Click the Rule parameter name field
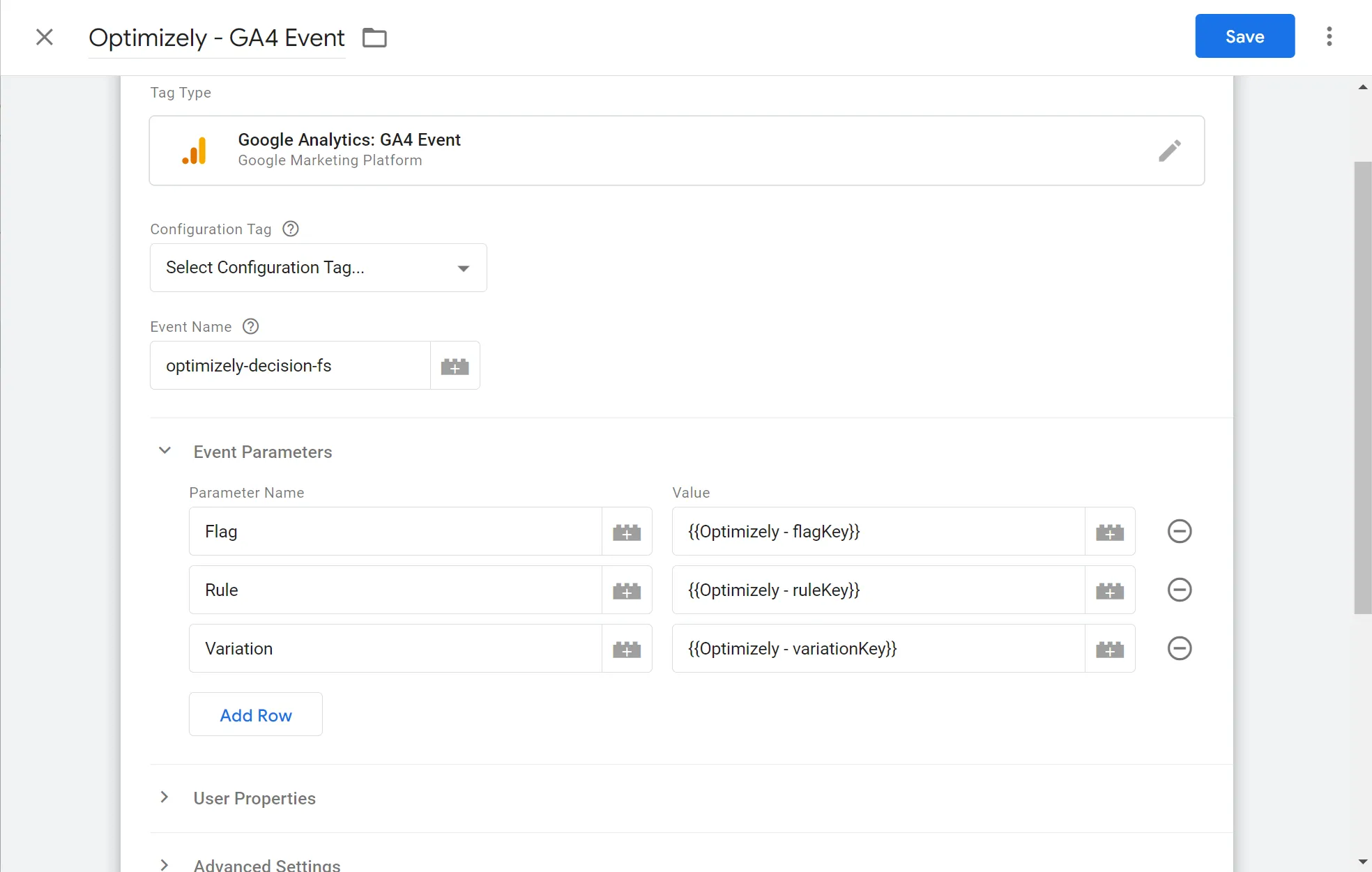The height and width of the screenshot is (872, 1372). pos(396,590)
